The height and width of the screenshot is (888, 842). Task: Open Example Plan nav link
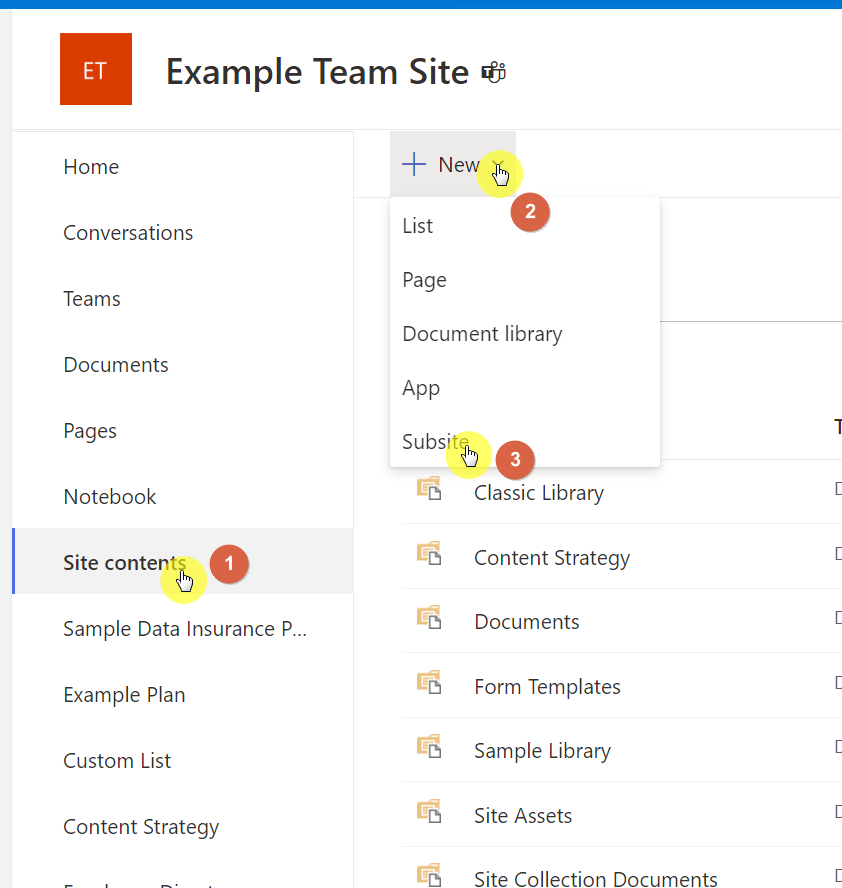[124, 695]
